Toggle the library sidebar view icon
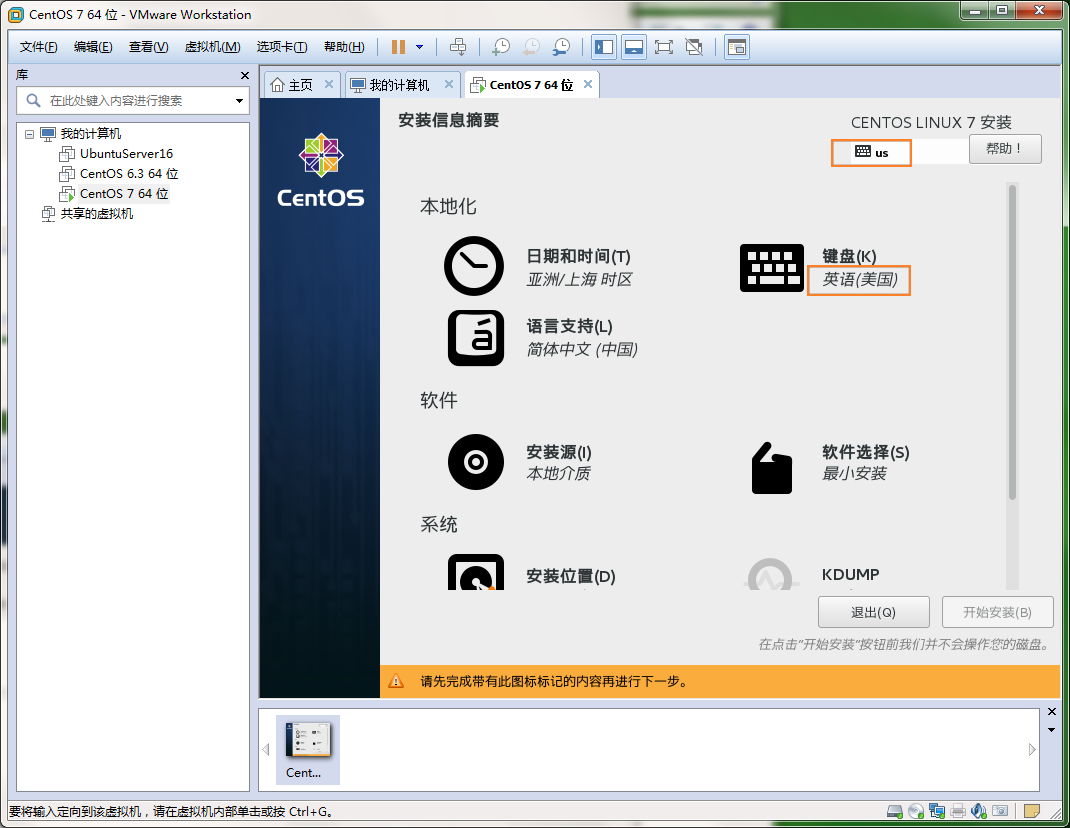Viewport: 1070px width, 828px height. tap(604, 47)
